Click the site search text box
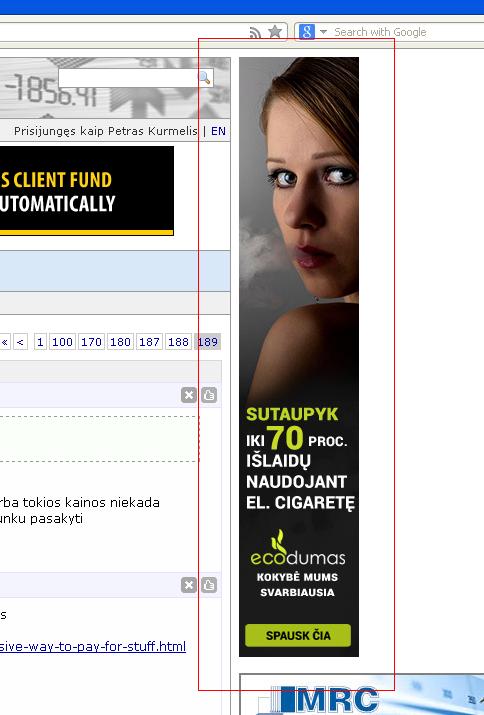Screen dimensions: 484x715 pyautogui.click(x=130, y=78)
